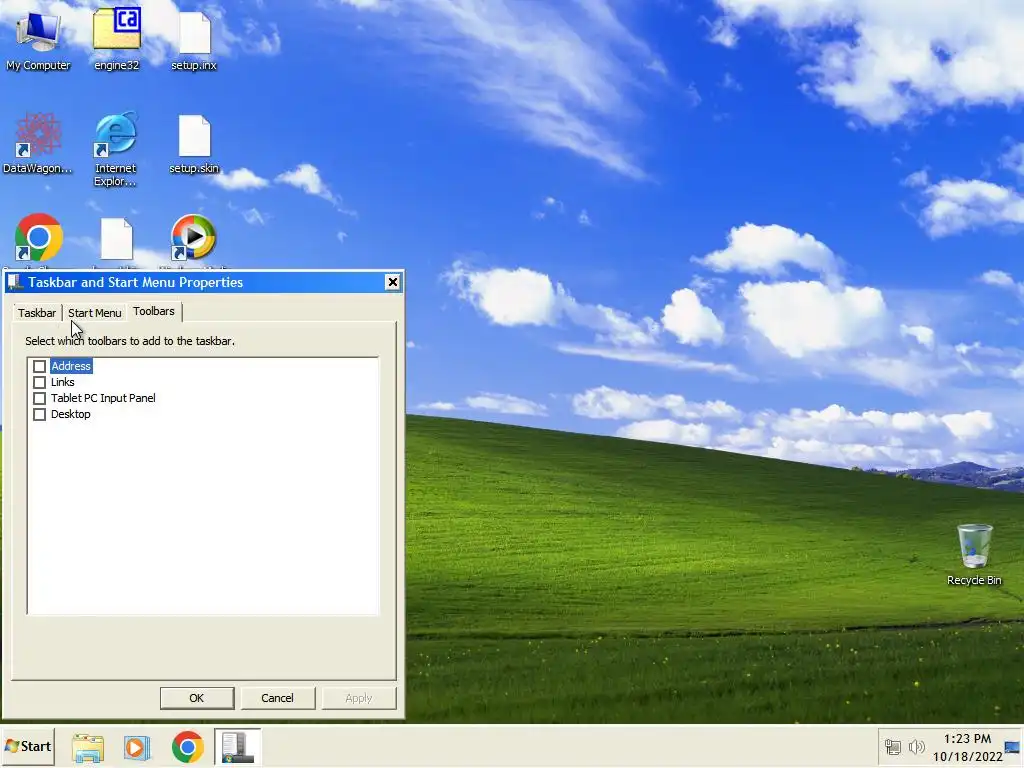Open My Computer desktop icon
This screenshot has width=1024, height=768.
tap(38, 38)
